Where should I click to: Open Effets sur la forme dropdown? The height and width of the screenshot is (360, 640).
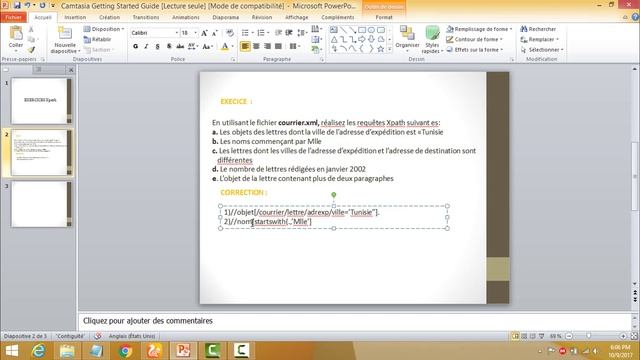[x=474, y=49]
